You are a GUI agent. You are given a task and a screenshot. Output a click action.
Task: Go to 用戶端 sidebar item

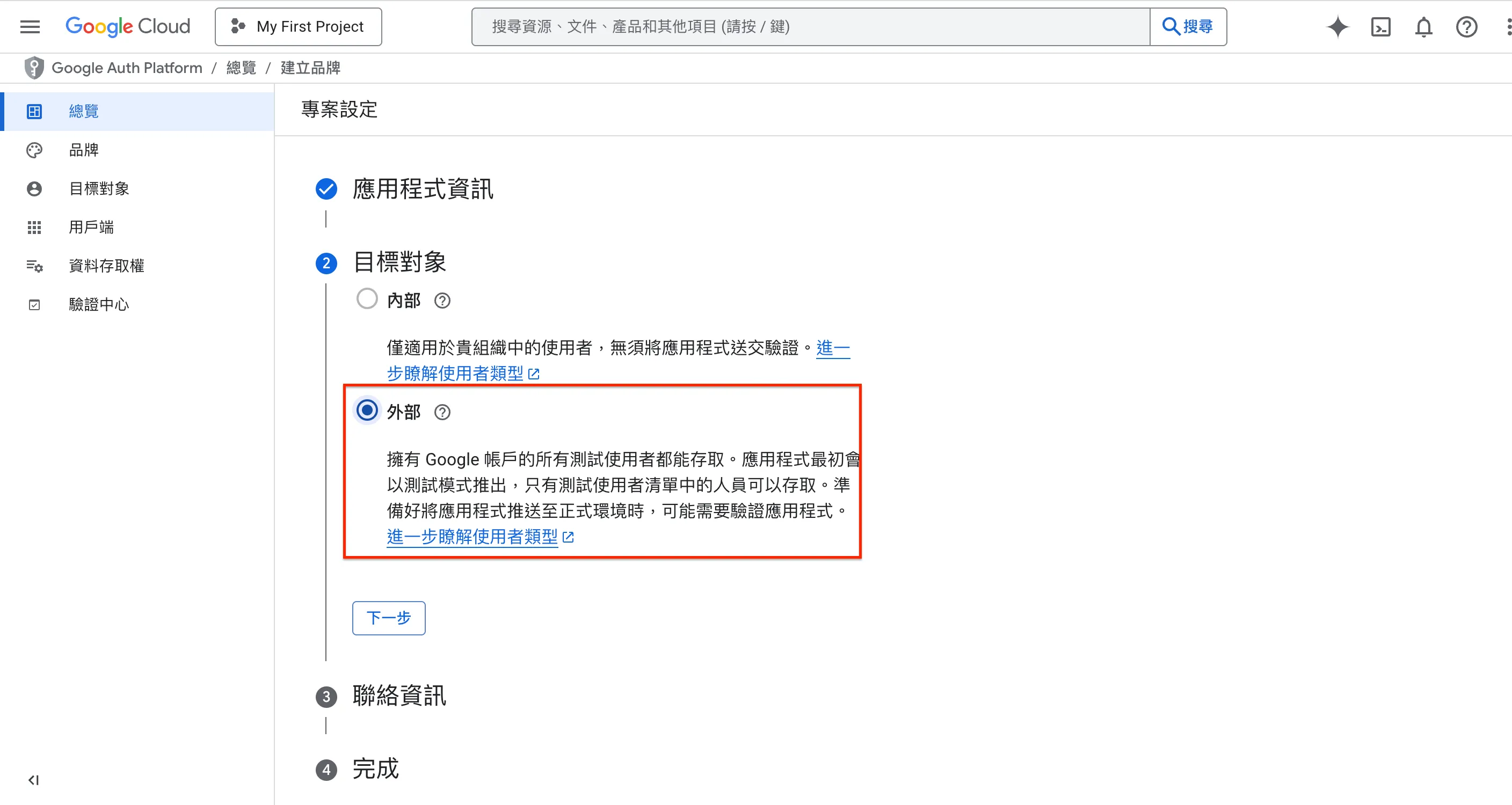click(x=91, y=227)
